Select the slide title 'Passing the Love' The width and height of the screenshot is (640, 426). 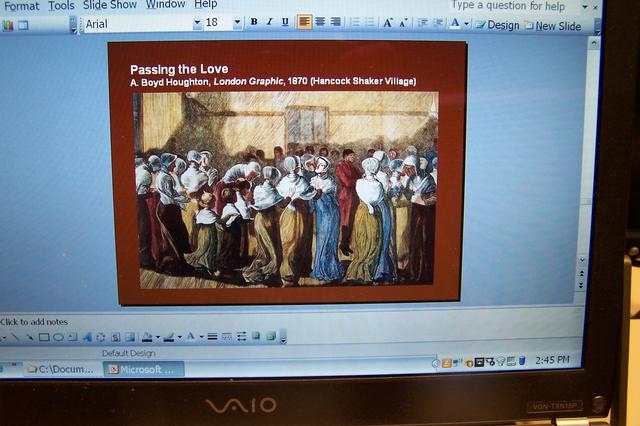[x=179, y=69]
